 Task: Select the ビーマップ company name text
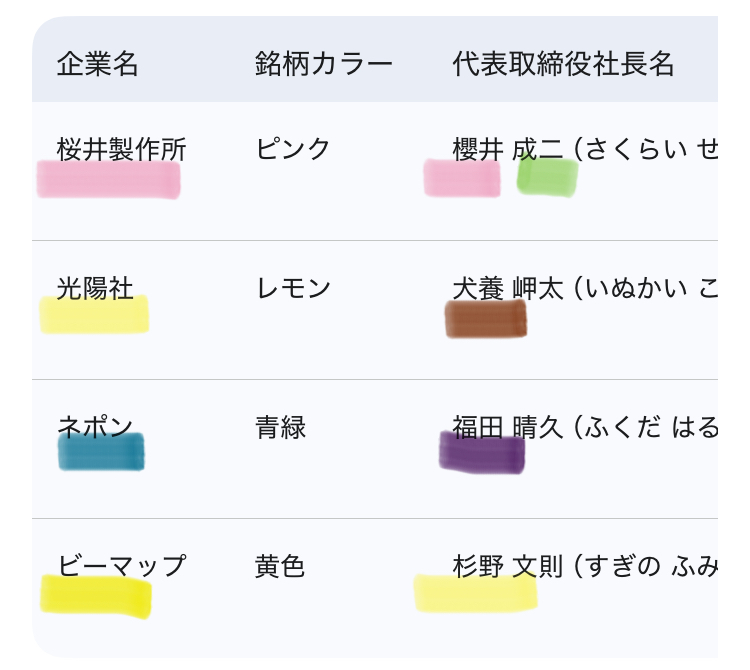121,566
